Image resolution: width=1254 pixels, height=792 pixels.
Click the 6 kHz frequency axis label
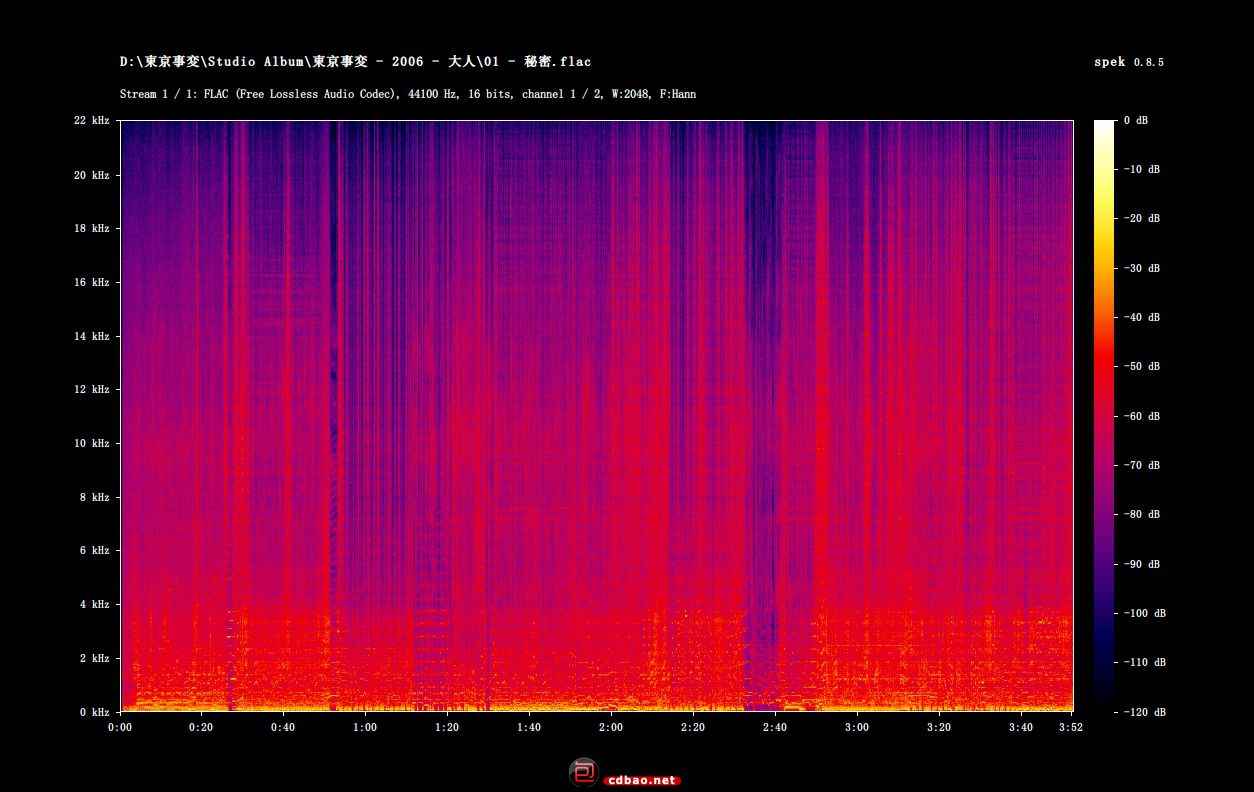95,550
